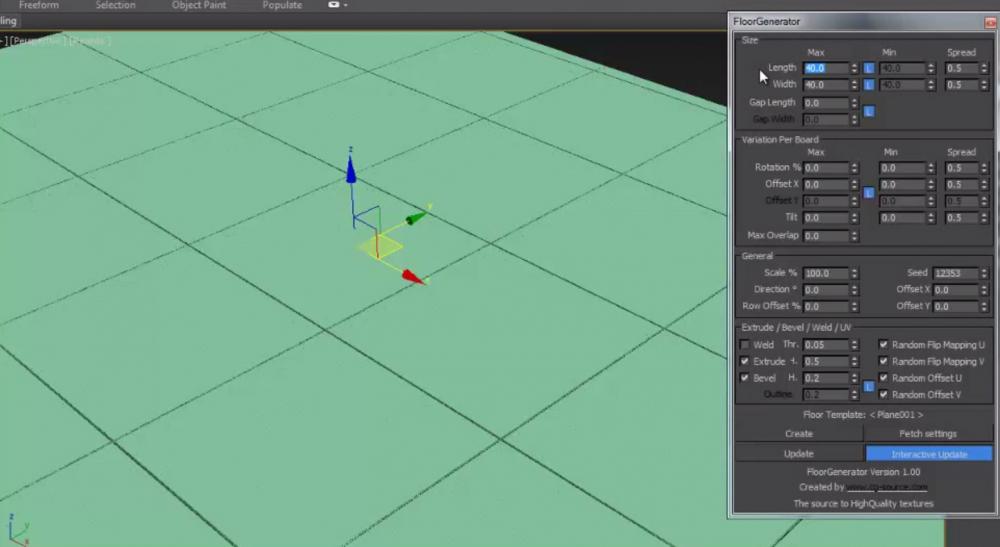Uncheck the Extrude checkbox

click(744, 361)
